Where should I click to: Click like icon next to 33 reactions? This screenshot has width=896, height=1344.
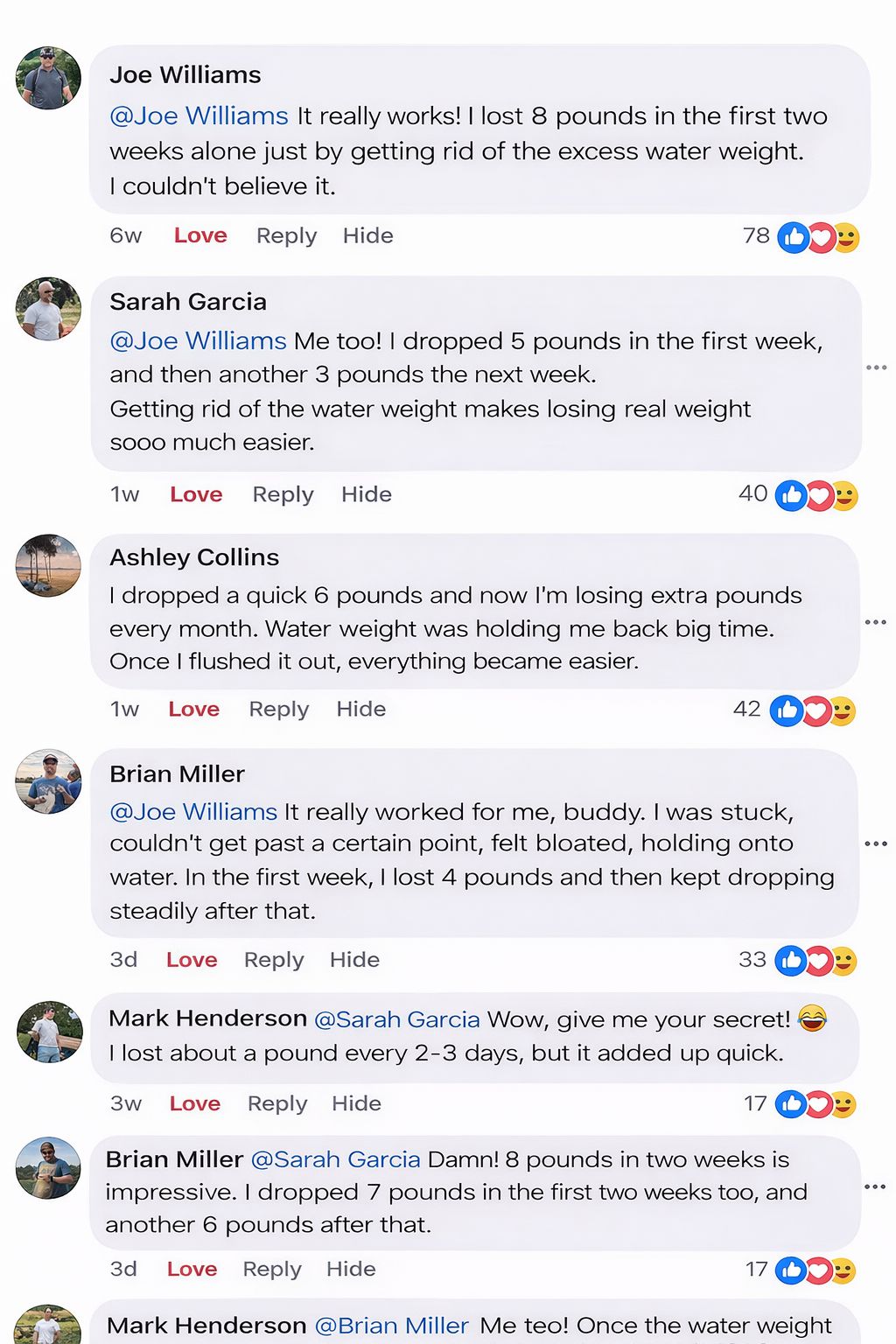[x=791, y=961]
